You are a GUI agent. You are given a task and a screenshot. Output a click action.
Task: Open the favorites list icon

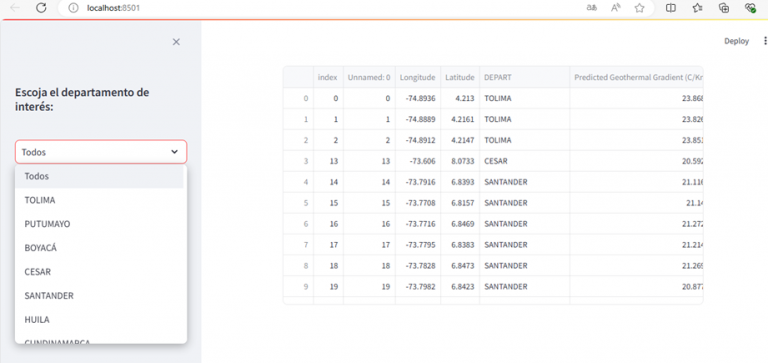click(x=697, y=8)
